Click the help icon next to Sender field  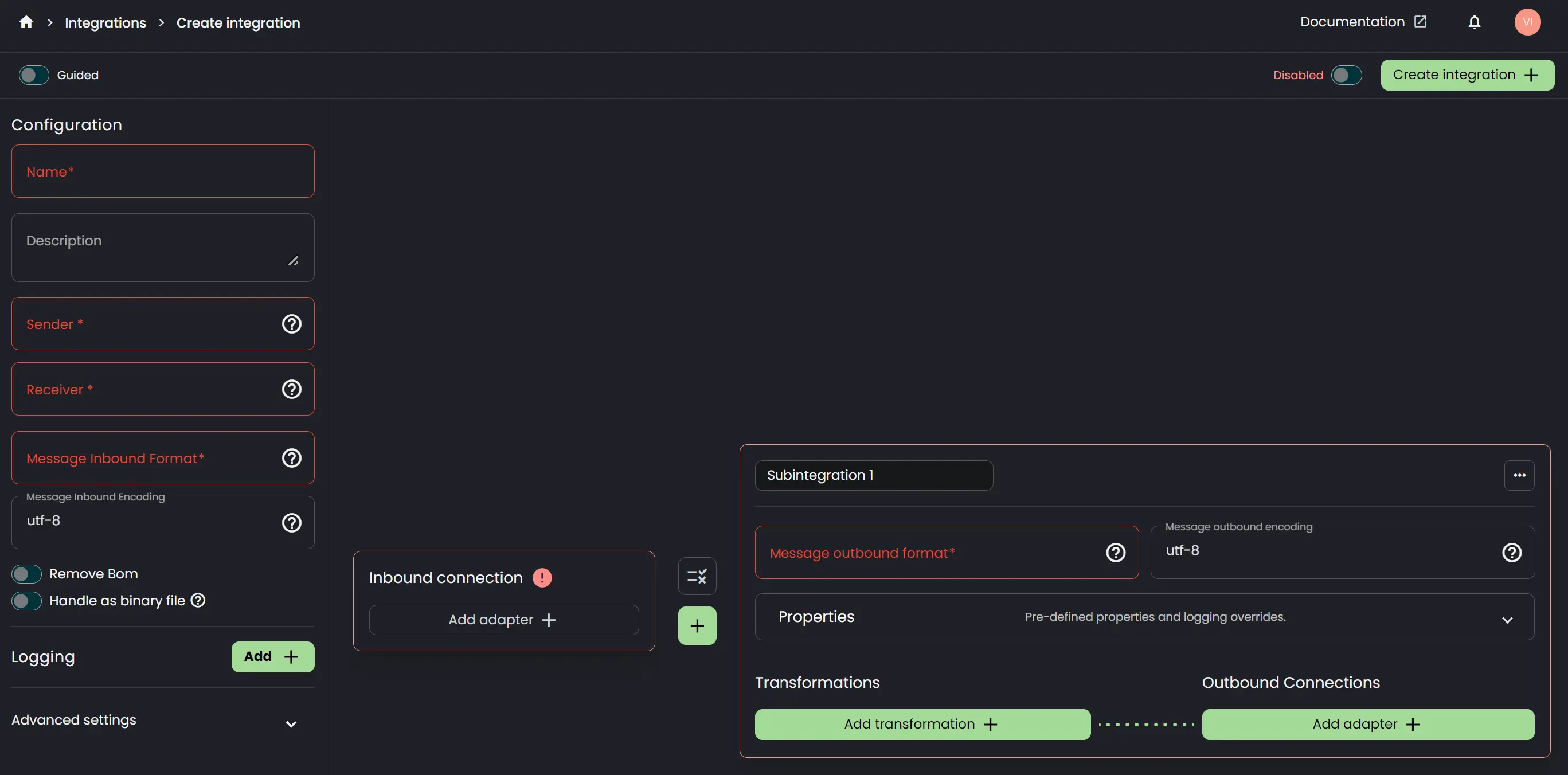pos(291,323)
